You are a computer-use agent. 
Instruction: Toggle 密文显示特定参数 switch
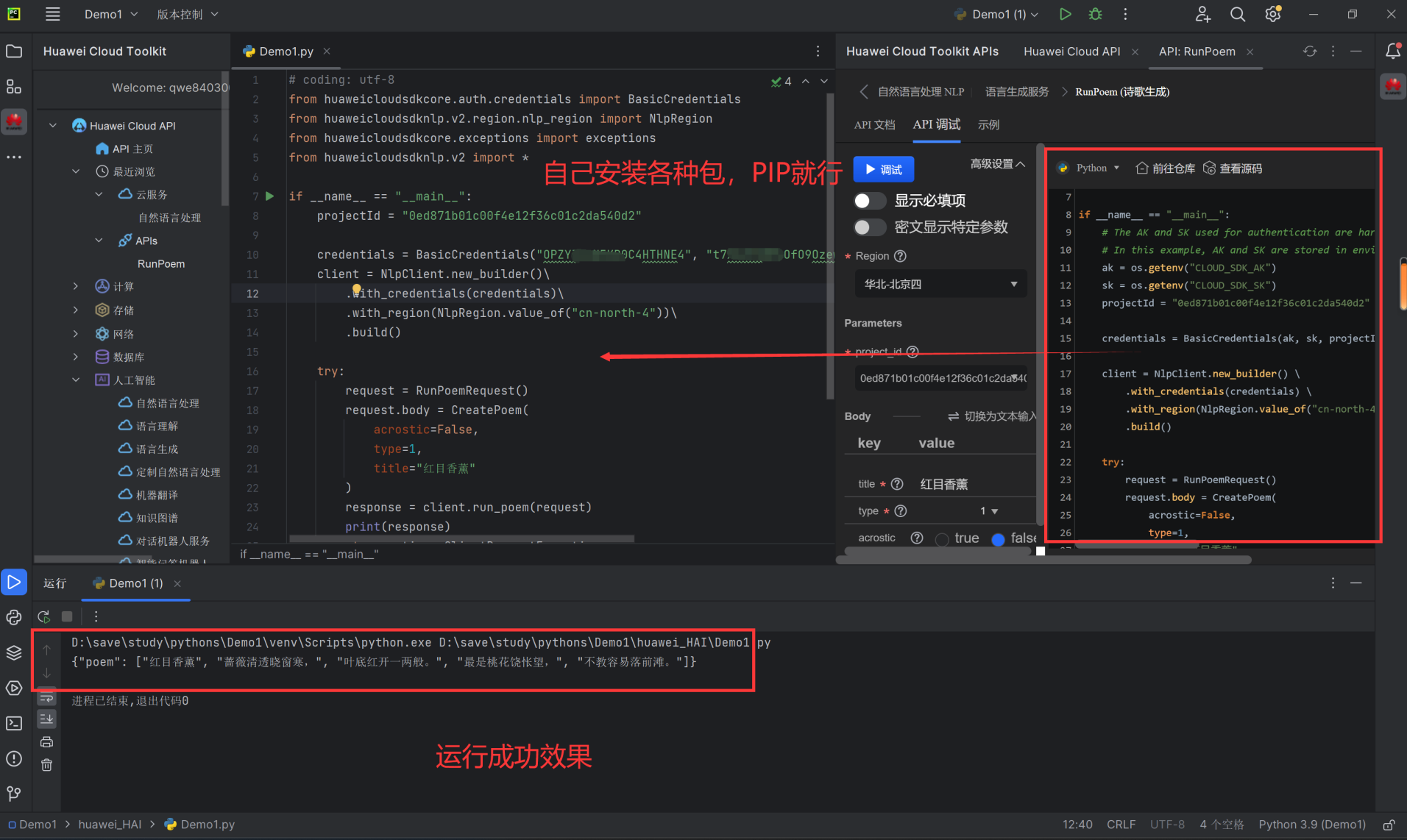click(870, 227)
